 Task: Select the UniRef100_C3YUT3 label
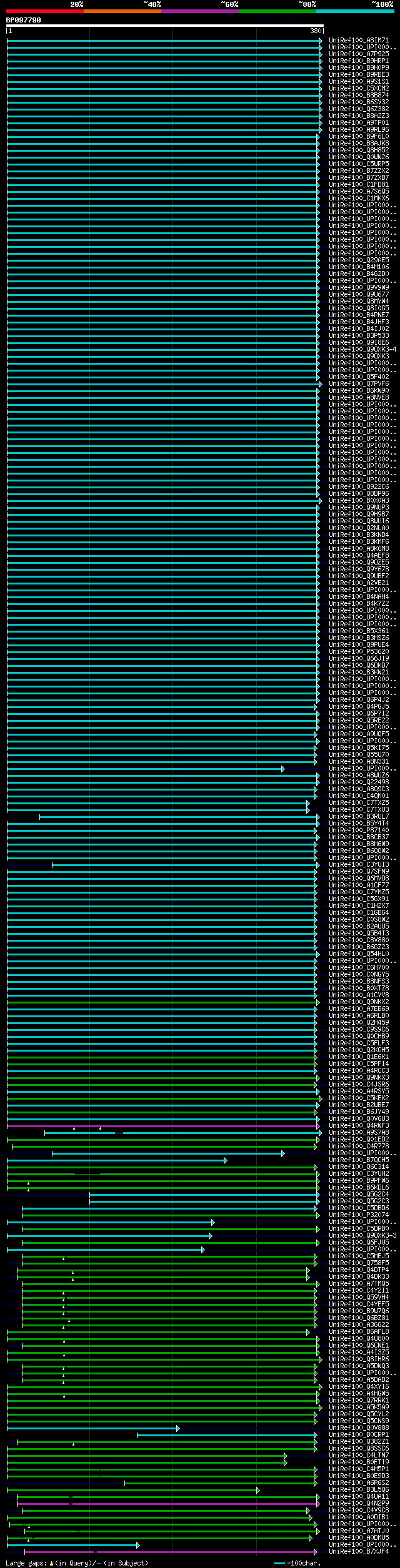(359, 865)
